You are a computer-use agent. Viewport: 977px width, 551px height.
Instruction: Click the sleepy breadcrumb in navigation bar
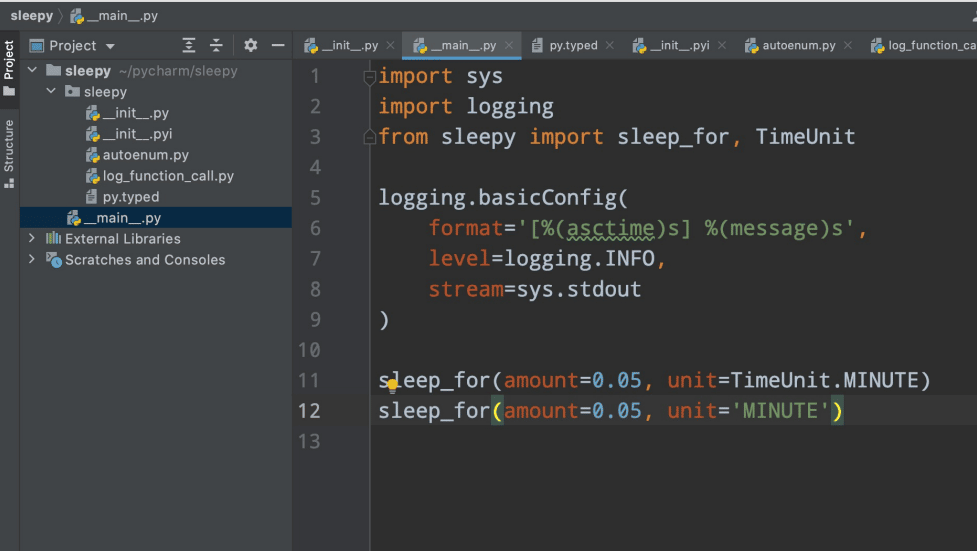tap(31, 16)
